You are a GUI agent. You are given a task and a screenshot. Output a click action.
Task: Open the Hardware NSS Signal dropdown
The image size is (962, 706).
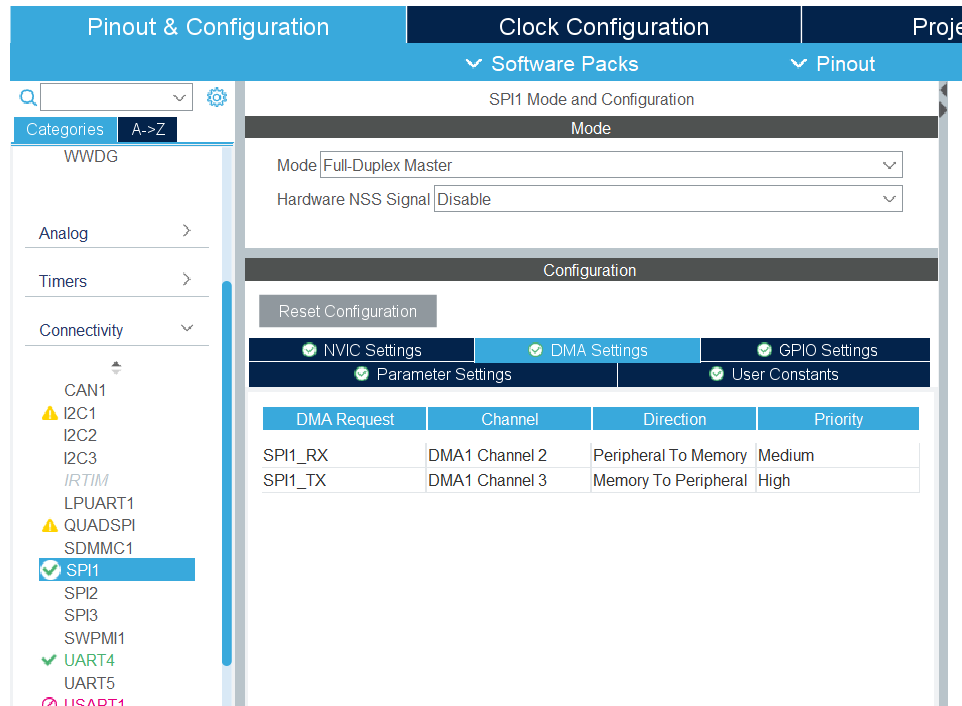click(x=668, y=199)
